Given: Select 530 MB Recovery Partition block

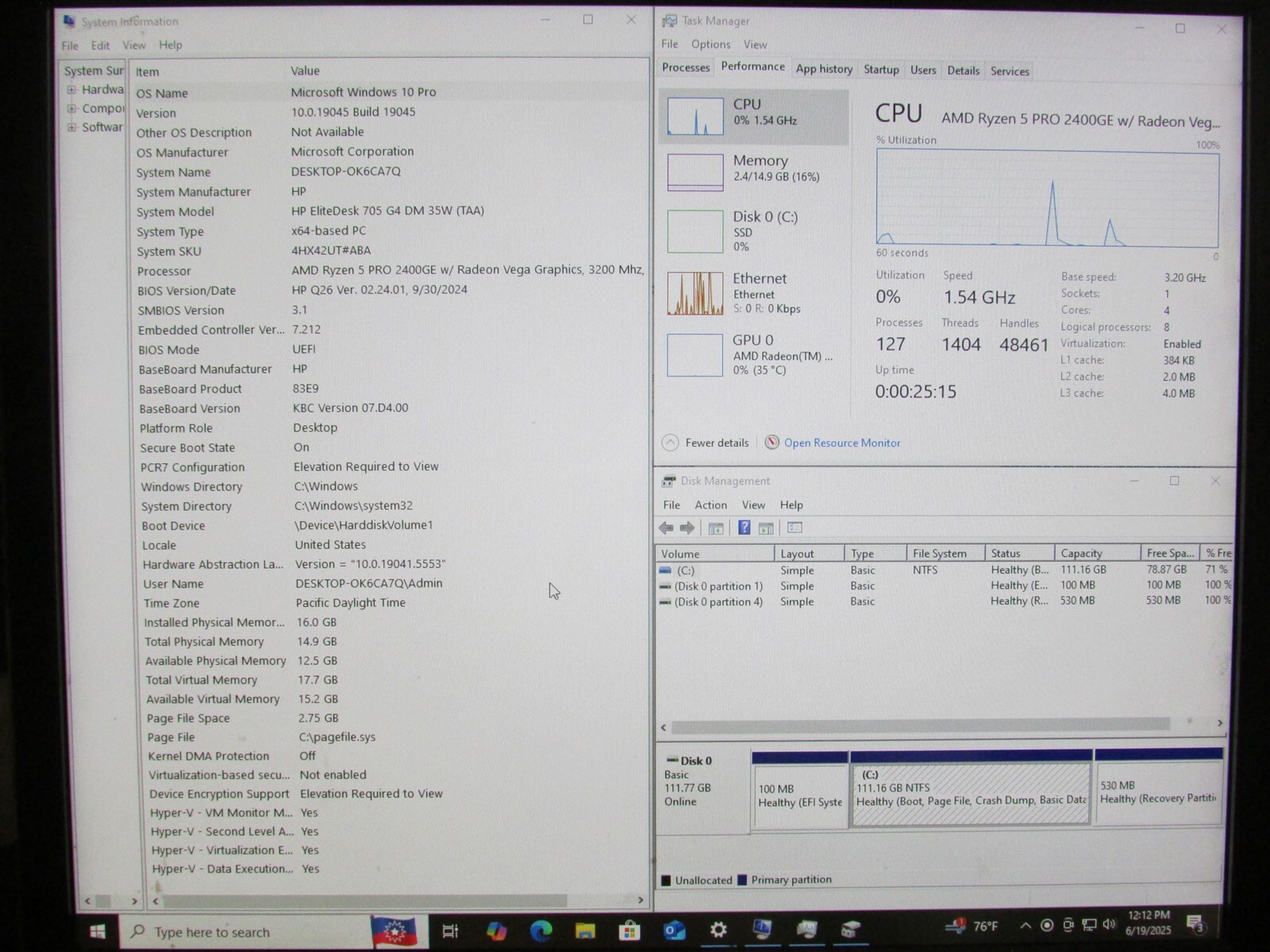Looking at the screenshot, I should click(1159, 787).
